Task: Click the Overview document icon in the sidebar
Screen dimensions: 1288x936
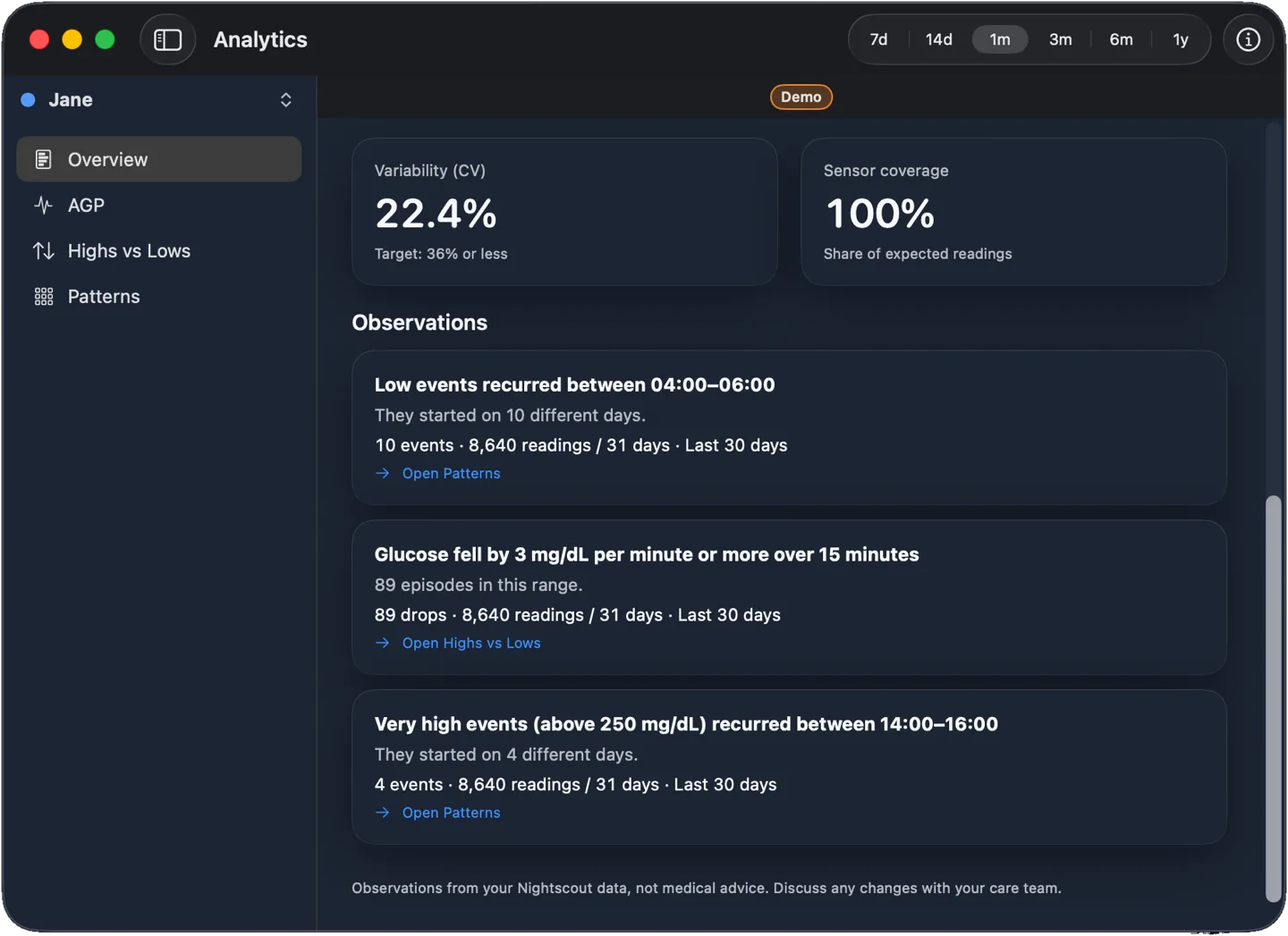Action: (x=43, y=159)
